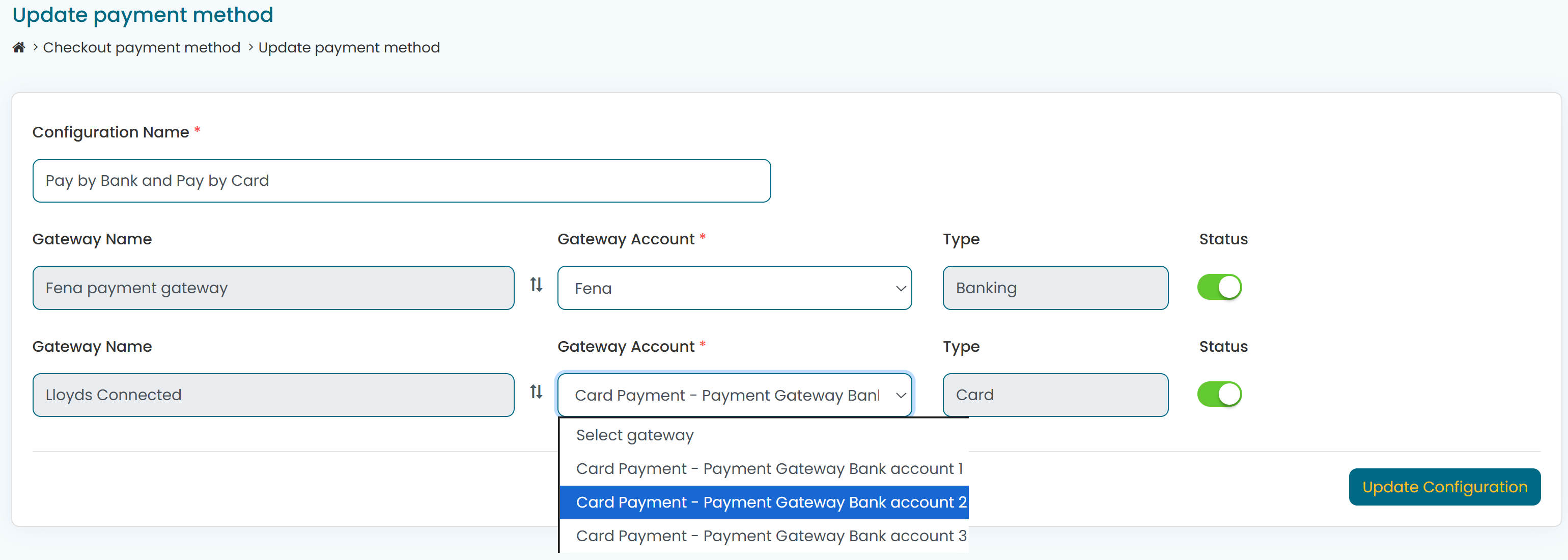Navigate to Checkout payment method via breadcrumb
This screenshot has height=560, width=1568.
(141, 47)
